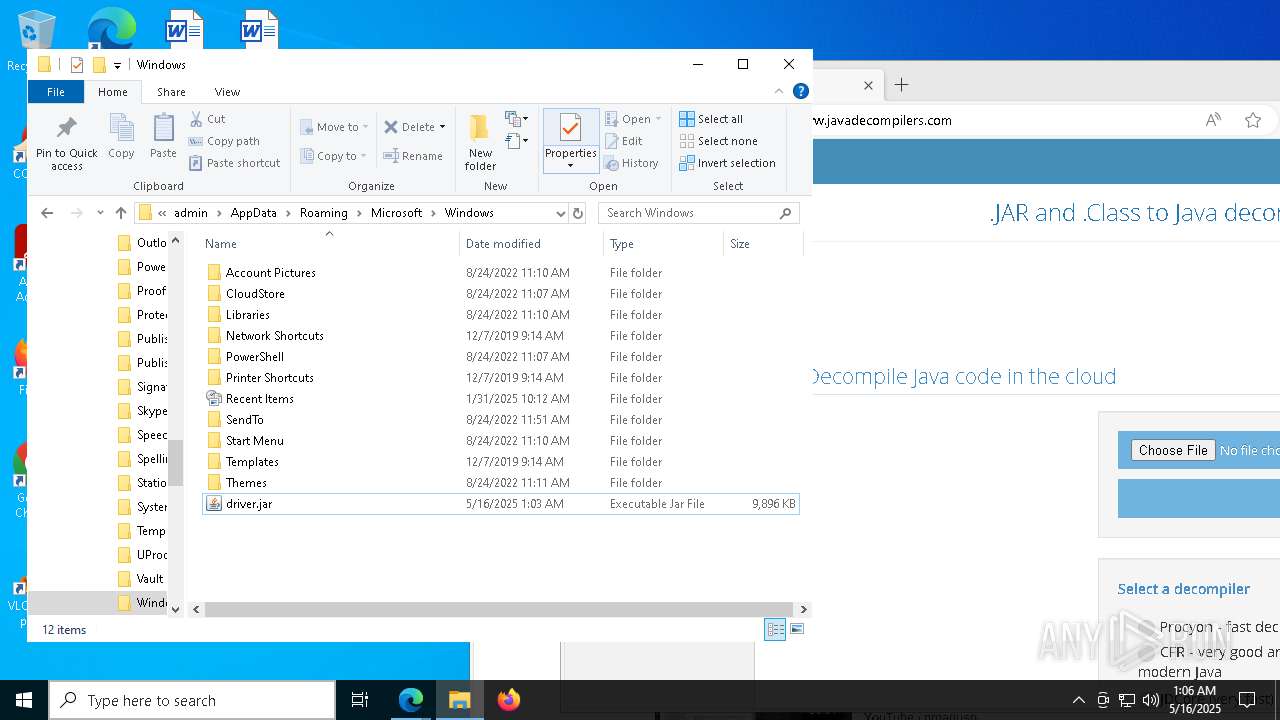
Task: Click Roaming in the breadcrumb path
Action: pos(324,213)
